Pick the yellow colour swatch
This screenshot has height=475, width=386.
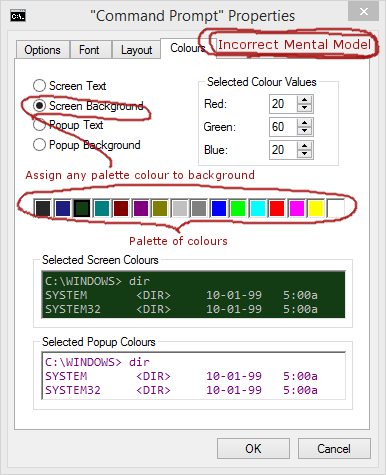point(316,208)
